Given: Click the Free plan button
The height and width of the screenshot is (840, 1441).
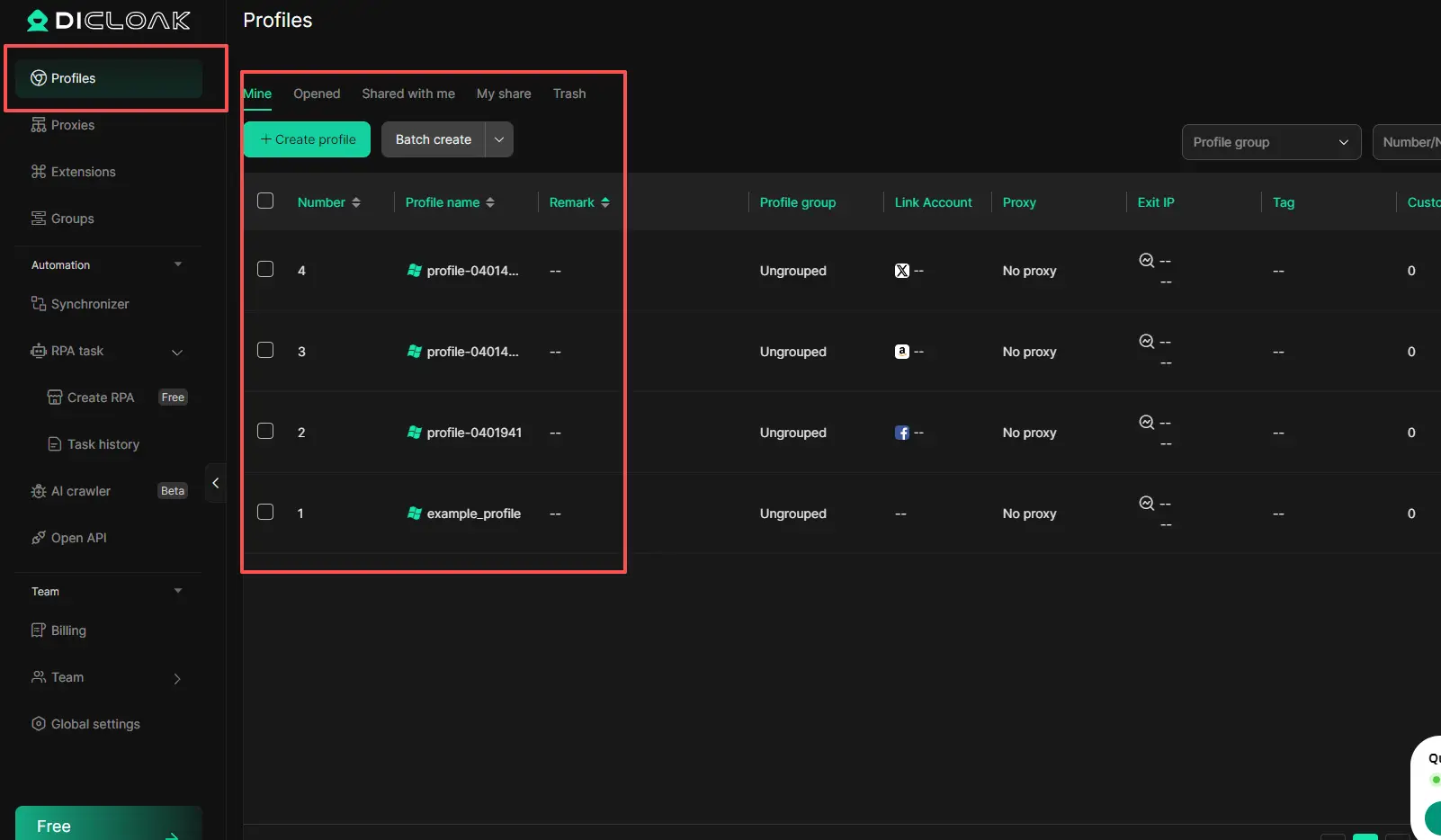Looking at the screenshot, I should (108, 825).
